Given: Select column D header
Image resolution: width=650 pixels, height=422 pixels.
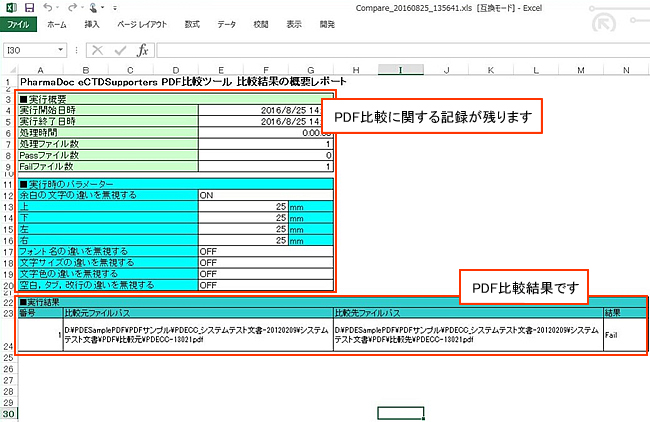Looking at the screenshot, I should tap(175, 69).
